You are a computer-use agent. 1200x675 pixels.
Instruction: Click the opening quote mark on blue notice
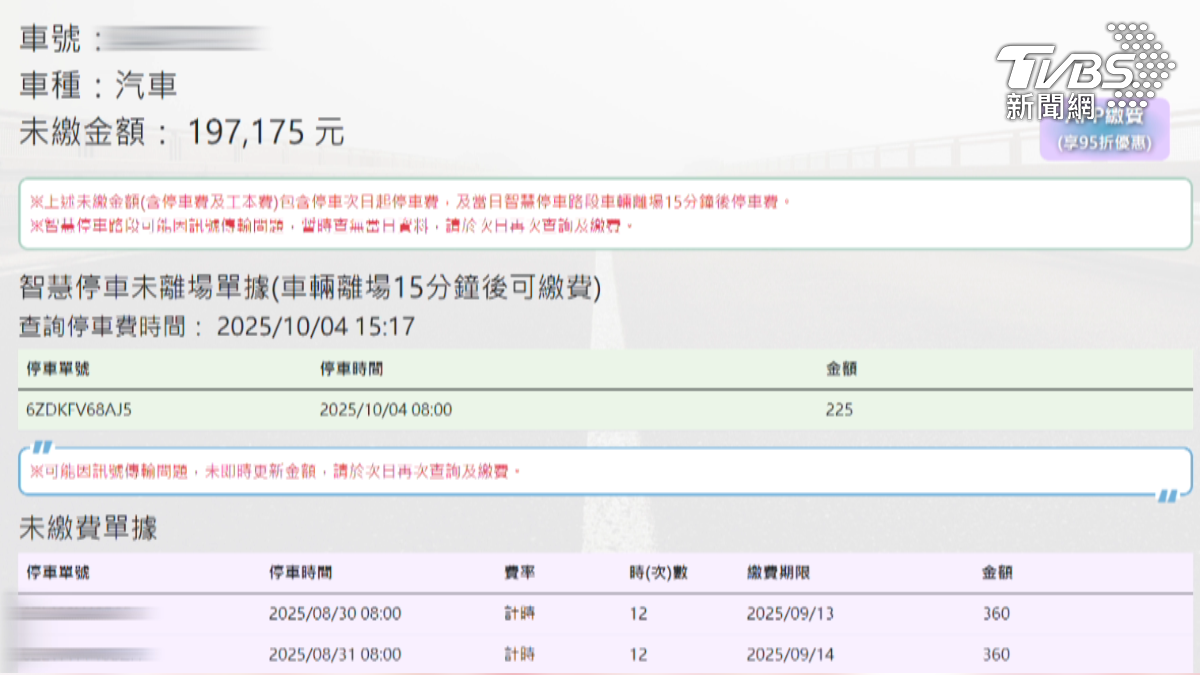tap(40, 447)
